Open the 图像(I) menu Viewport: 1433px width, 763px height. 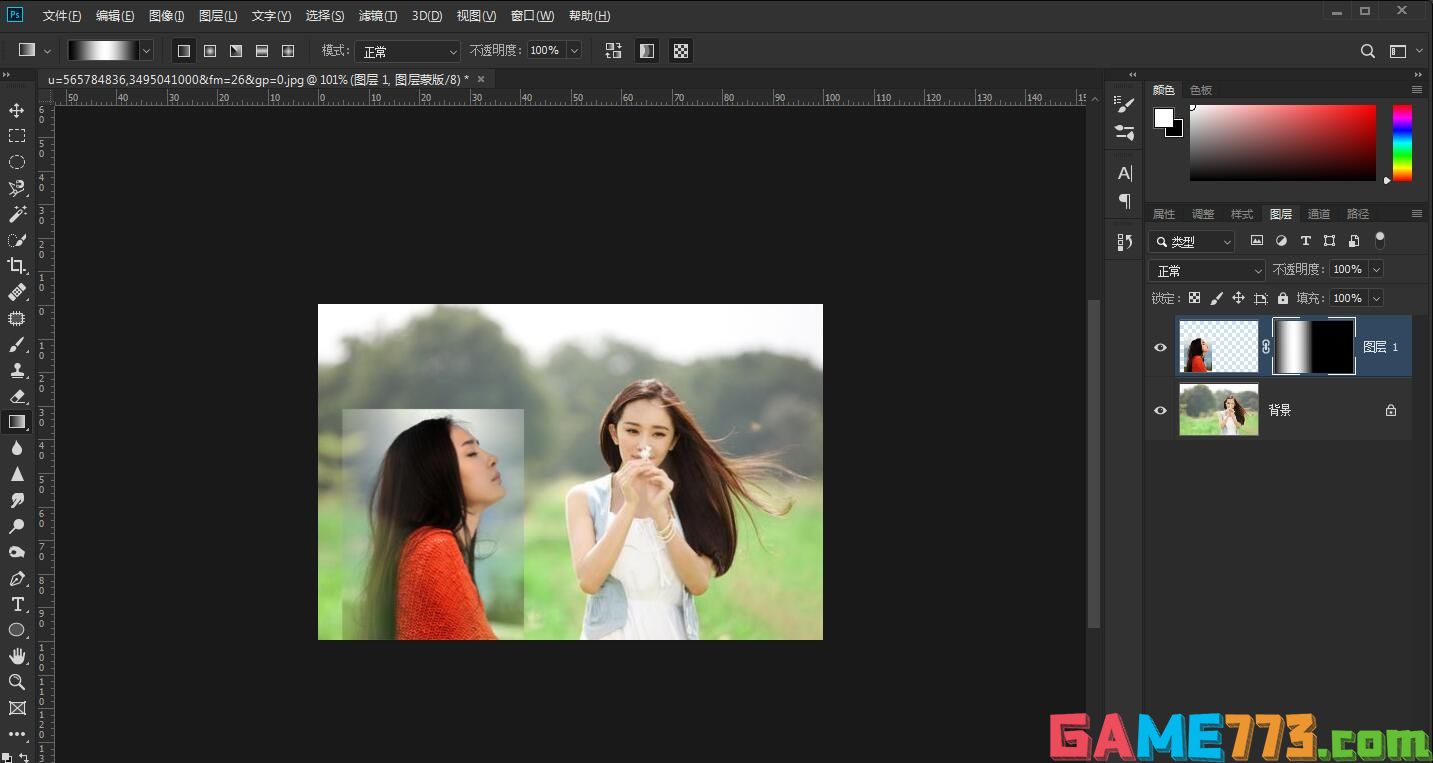point(166,16)
